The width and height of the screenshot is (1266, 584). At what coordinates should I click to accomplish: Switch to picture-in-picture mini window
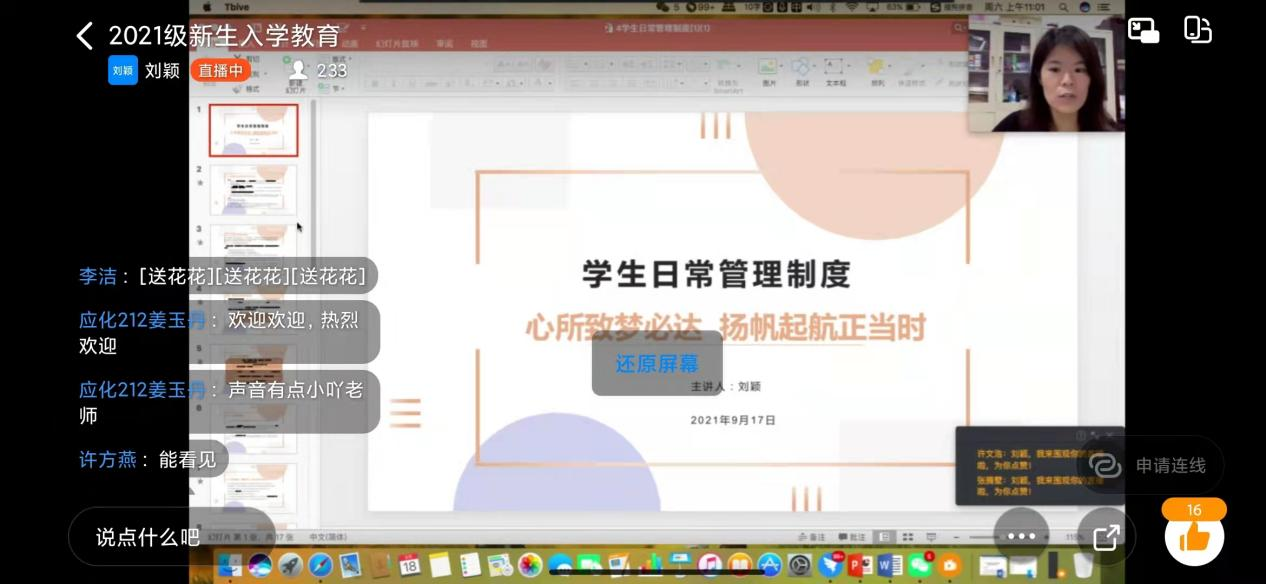[x=1143, y=30]
